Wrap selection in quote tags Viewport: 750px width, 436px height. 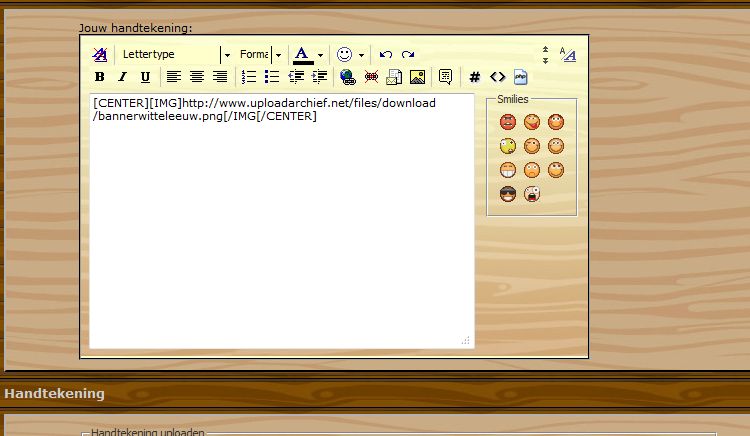click(x=446, y=77)
